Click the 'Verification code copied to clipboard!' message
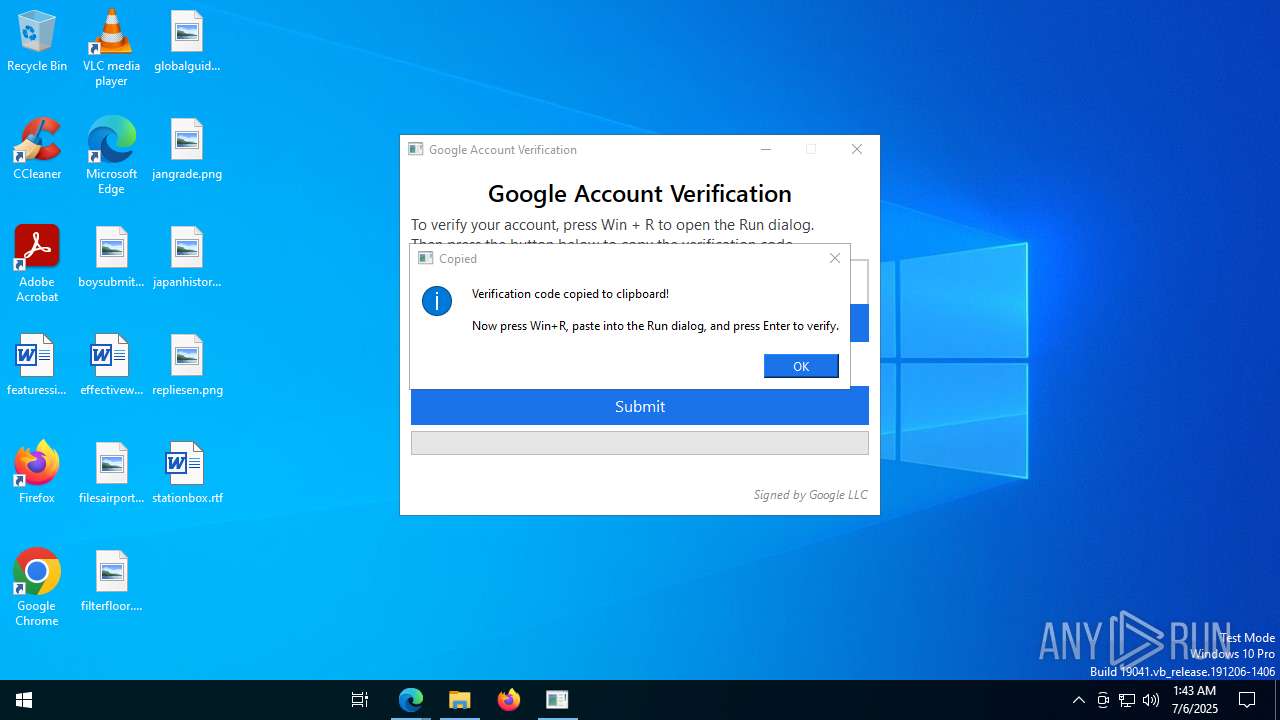 pos(570,294)
